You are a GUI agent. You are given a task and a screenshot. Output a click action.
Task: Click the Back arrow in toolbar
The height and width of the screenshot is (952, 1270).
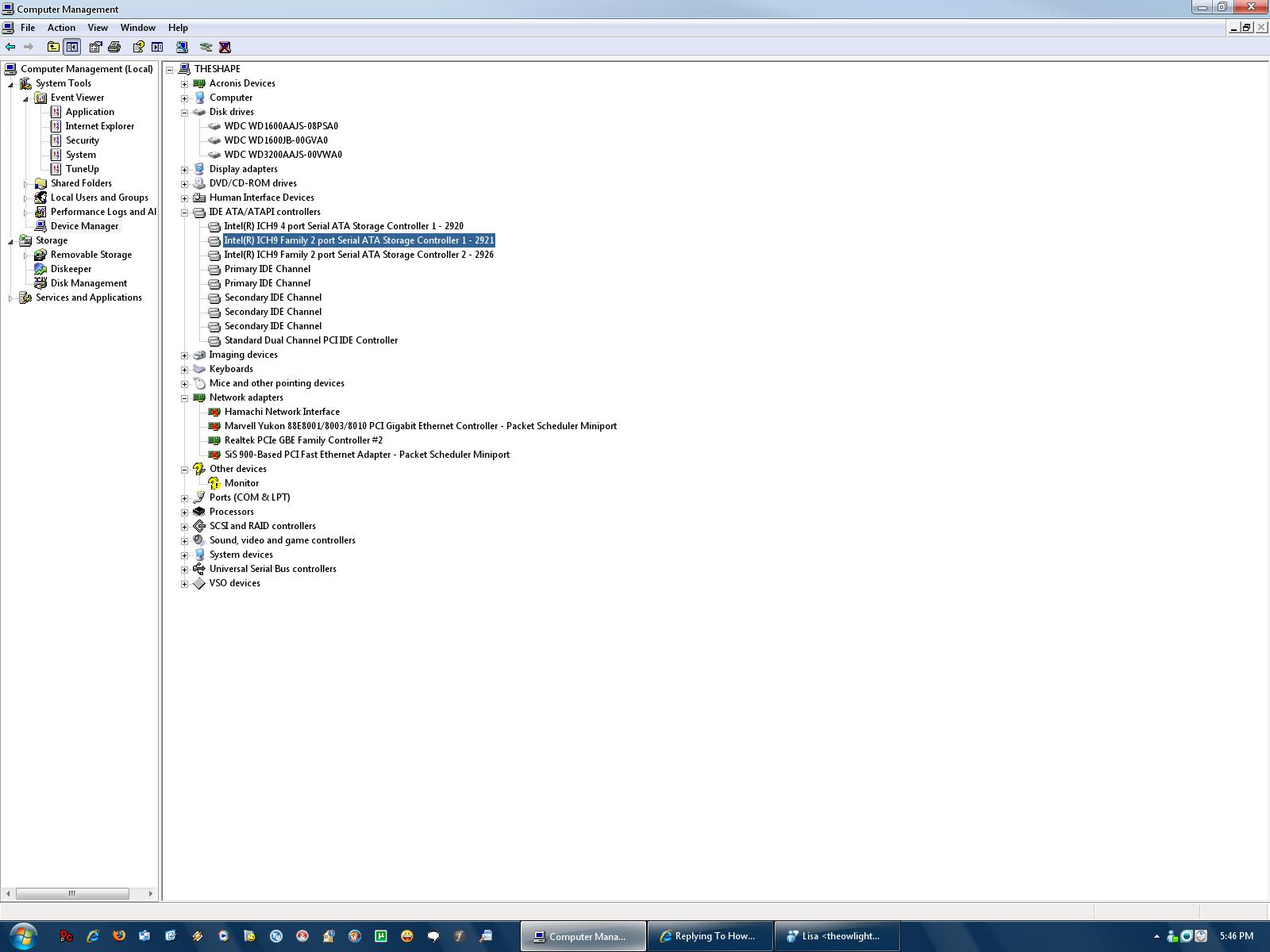click(x=10, y=47)
